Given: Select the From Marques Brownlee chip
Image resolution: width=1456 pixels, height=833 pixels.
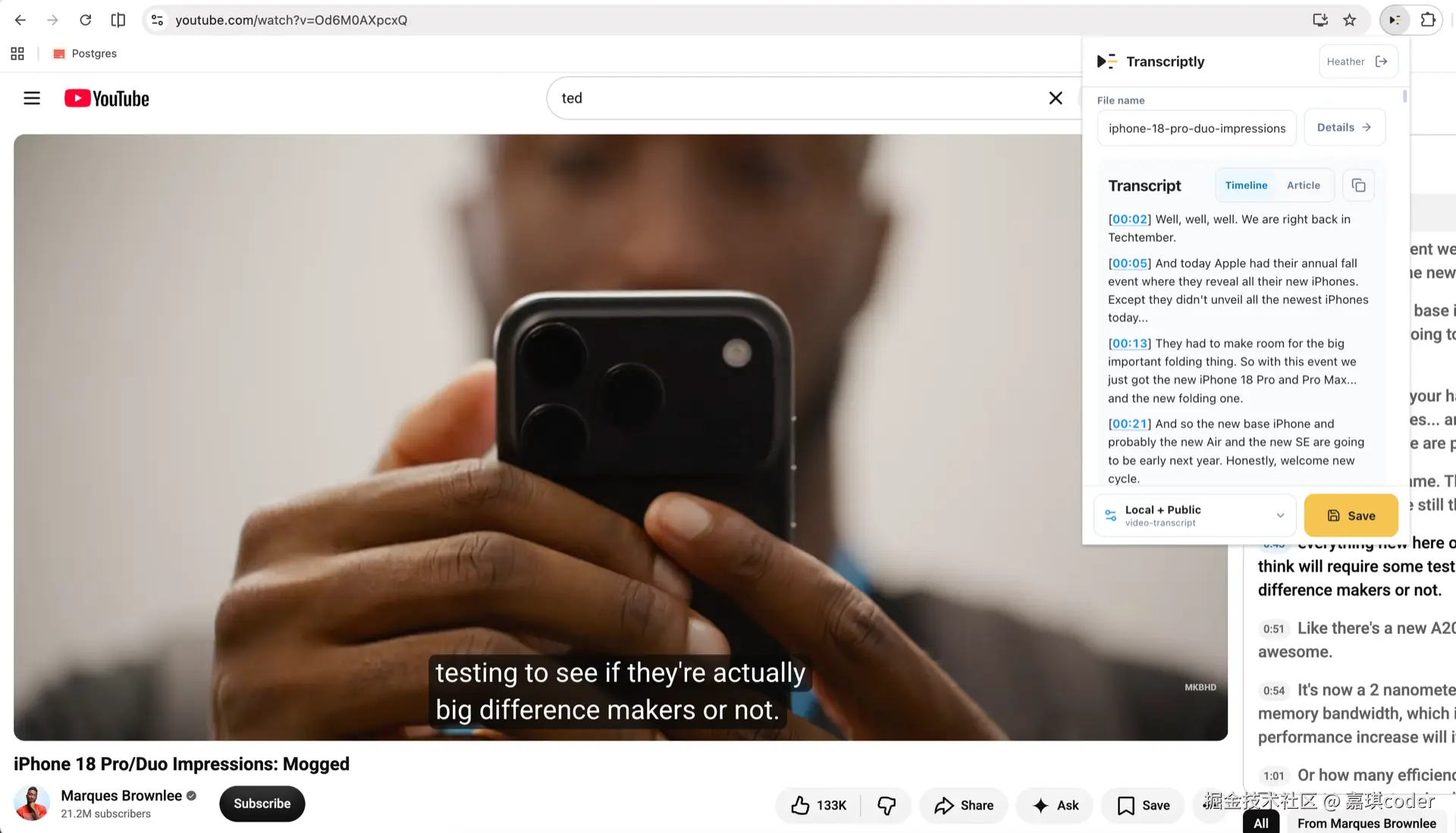Looking at the screenshot, I should [1367, 823].
